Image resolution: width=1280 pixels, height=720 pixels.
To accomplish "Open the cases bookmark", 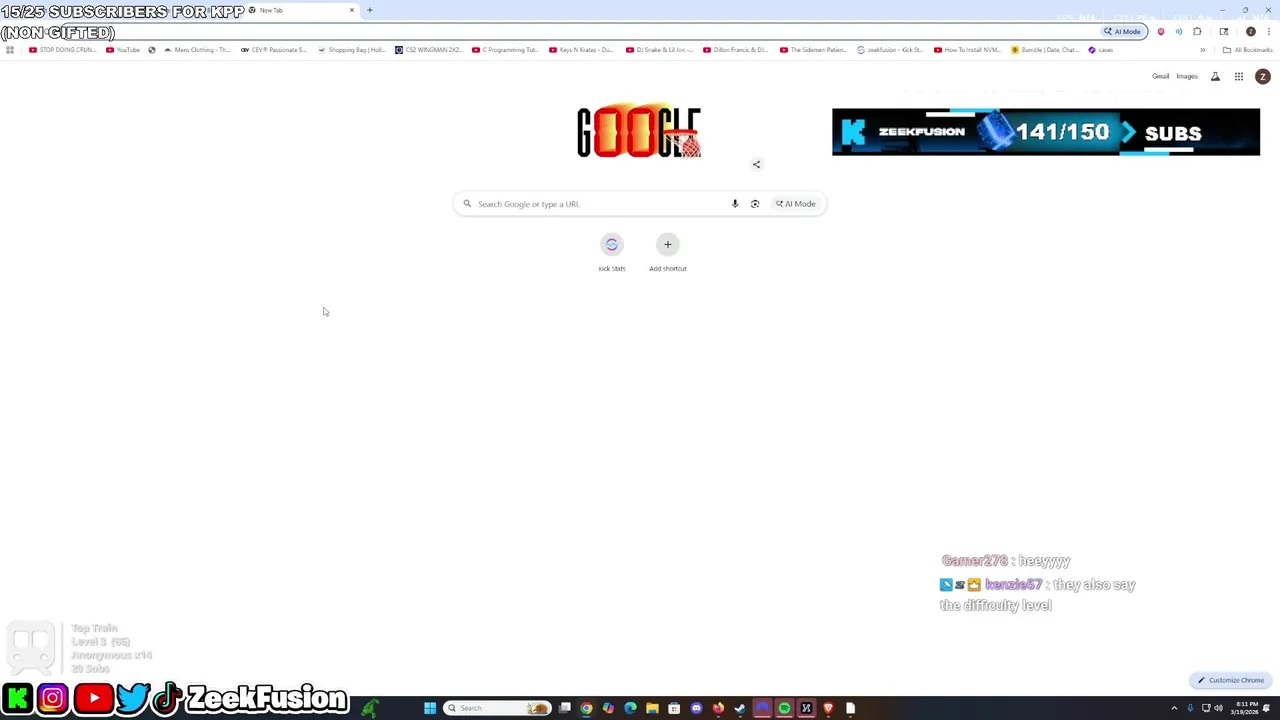I will (1100, 50).
